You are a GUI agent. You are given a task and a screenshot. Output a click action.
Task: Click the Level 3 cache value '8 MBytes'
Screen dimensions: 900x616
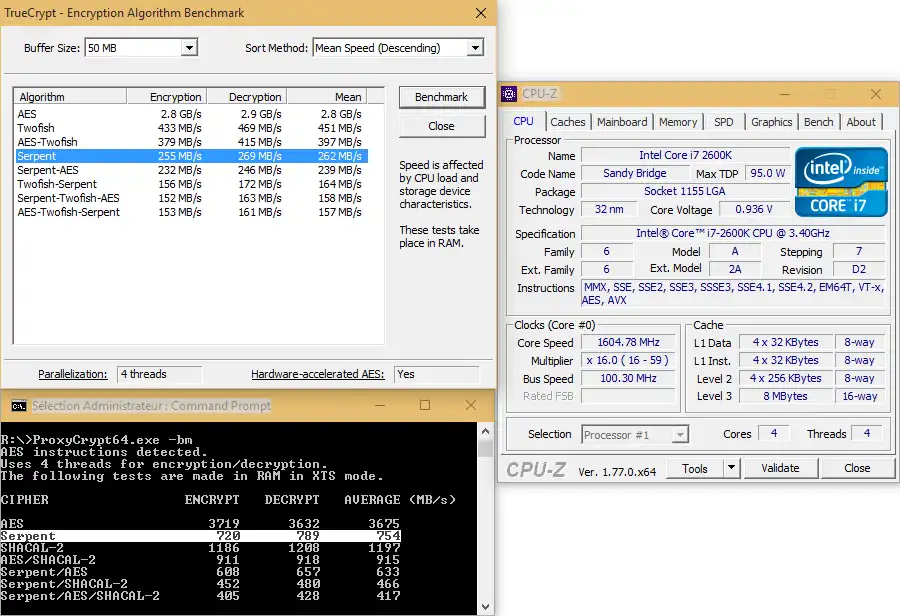(x=785, y=396)
